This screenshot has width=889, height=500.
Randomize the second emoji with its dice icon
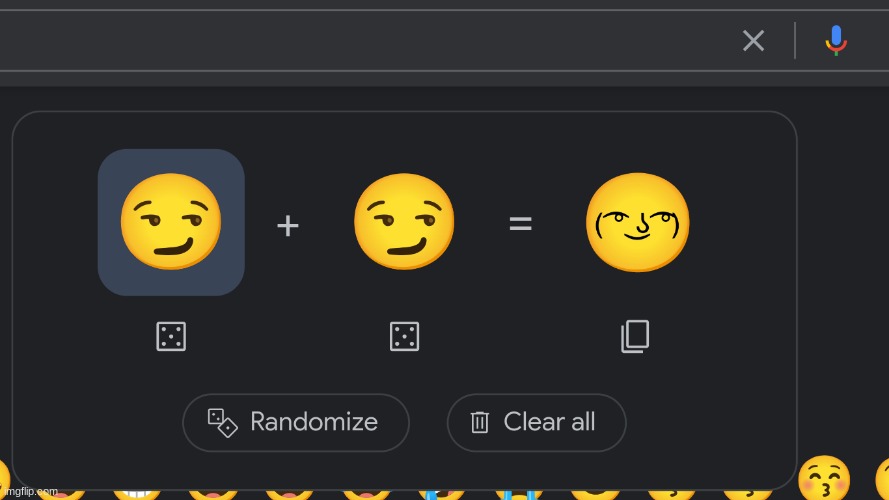[404, 336]
